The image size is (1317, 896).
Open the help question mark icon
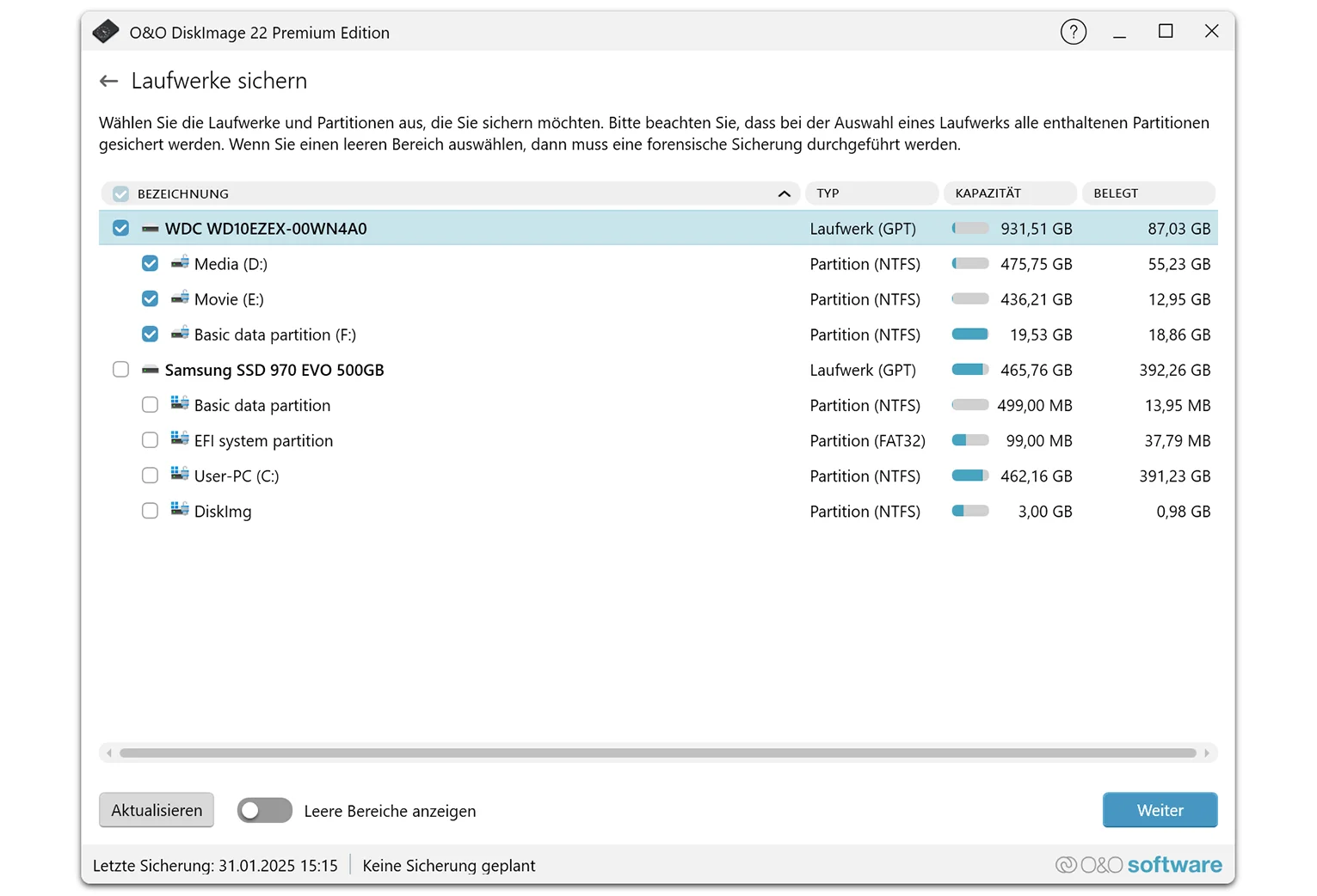tap(1073, 32)
